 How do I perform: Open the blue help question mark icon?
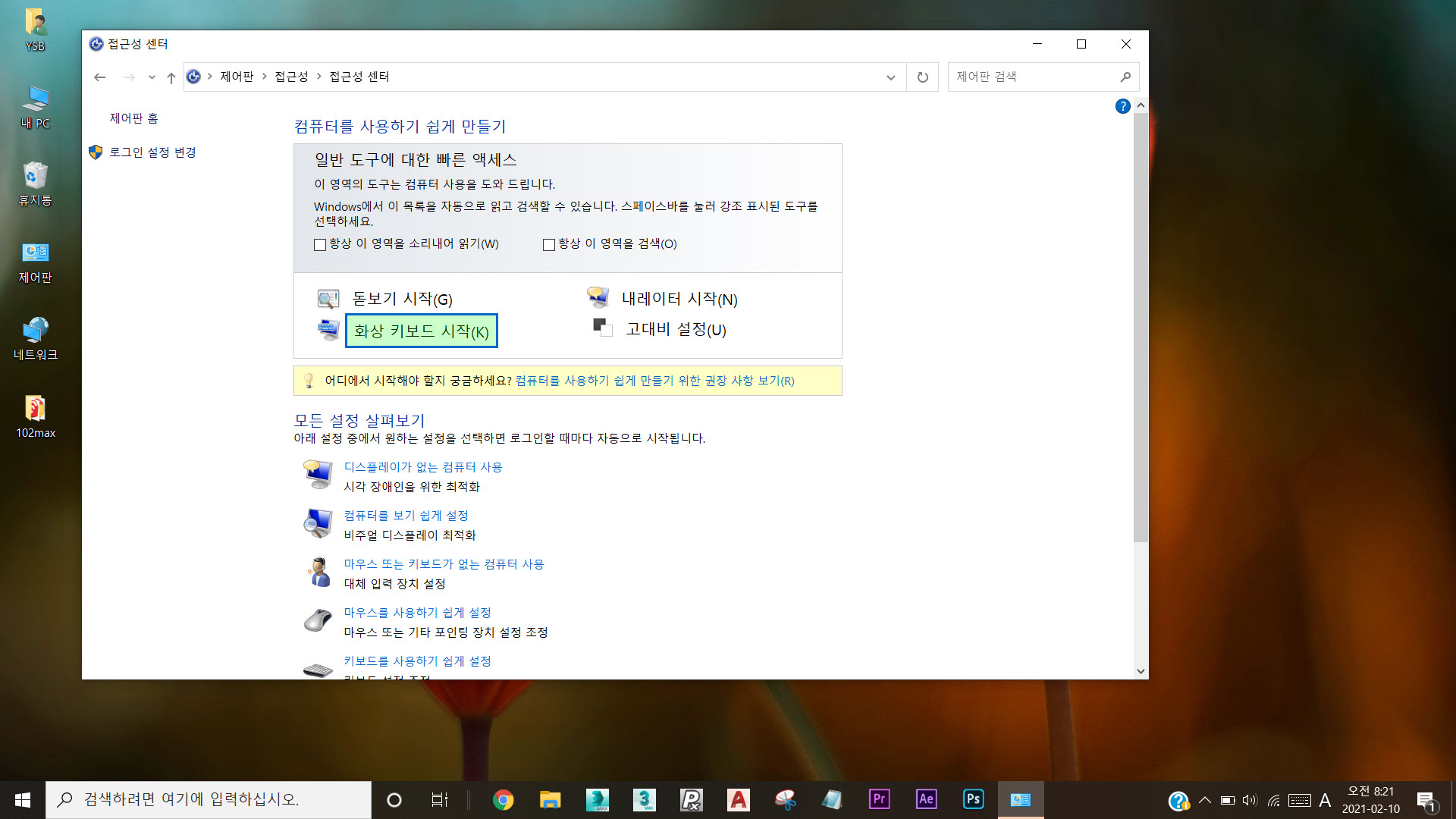[1122, 107]
